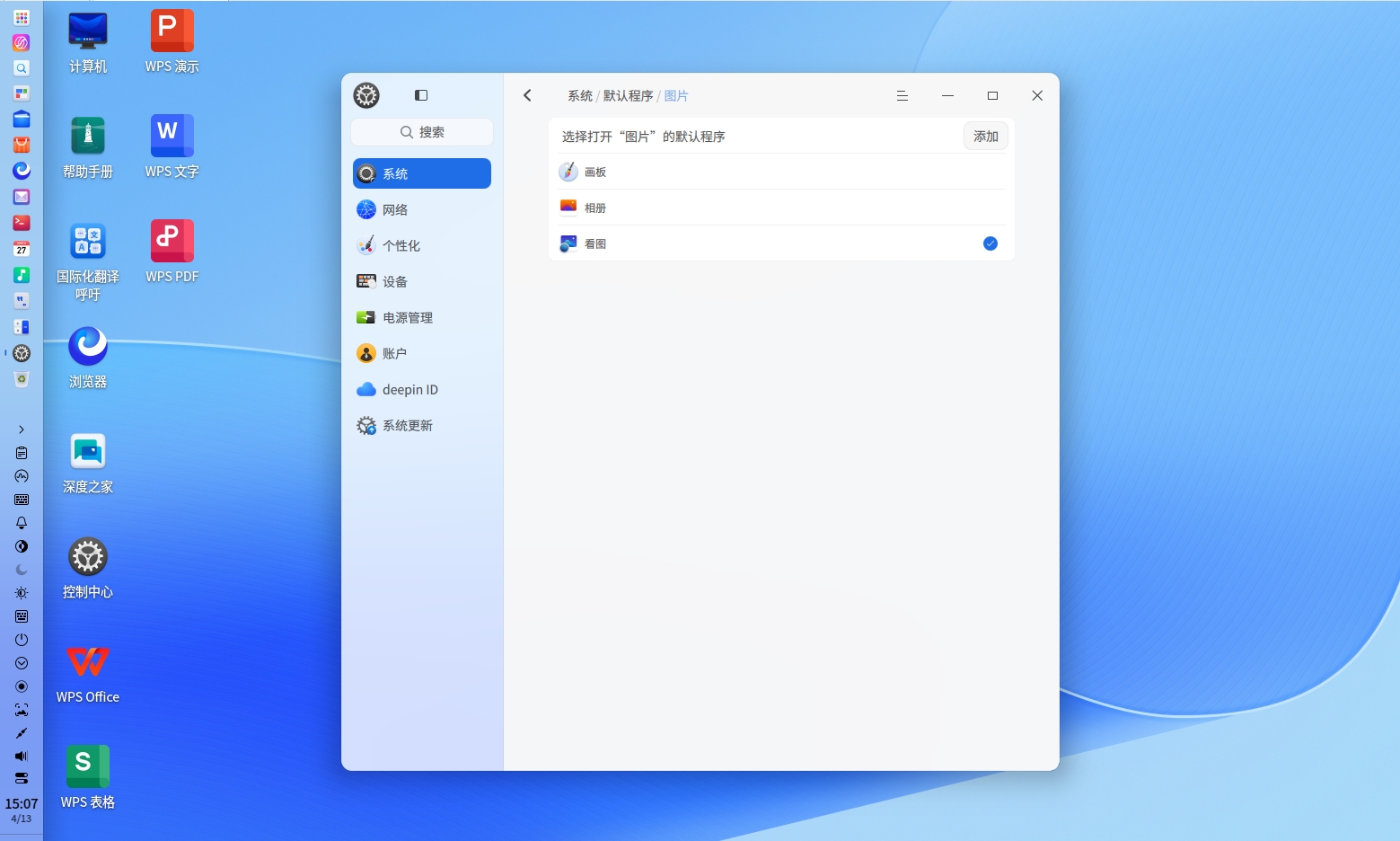This screenshot has width=1400, height=841.
Task: Click the power icon in the dock tray
Action: point(22,640)
